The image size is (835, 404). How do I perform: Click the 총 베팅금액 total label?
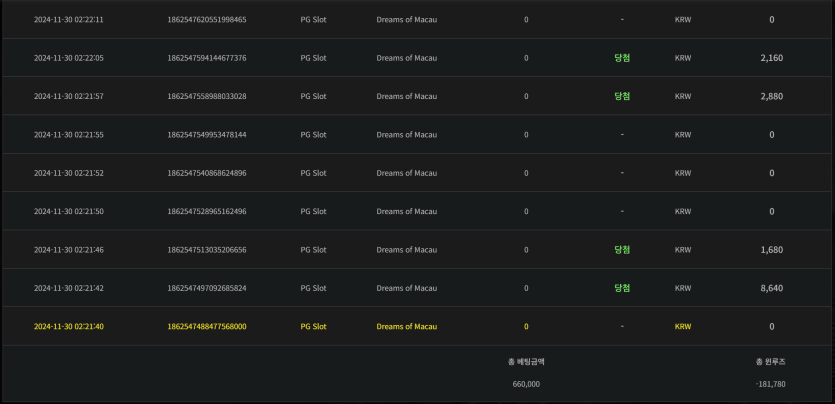[x=526, y=360]
